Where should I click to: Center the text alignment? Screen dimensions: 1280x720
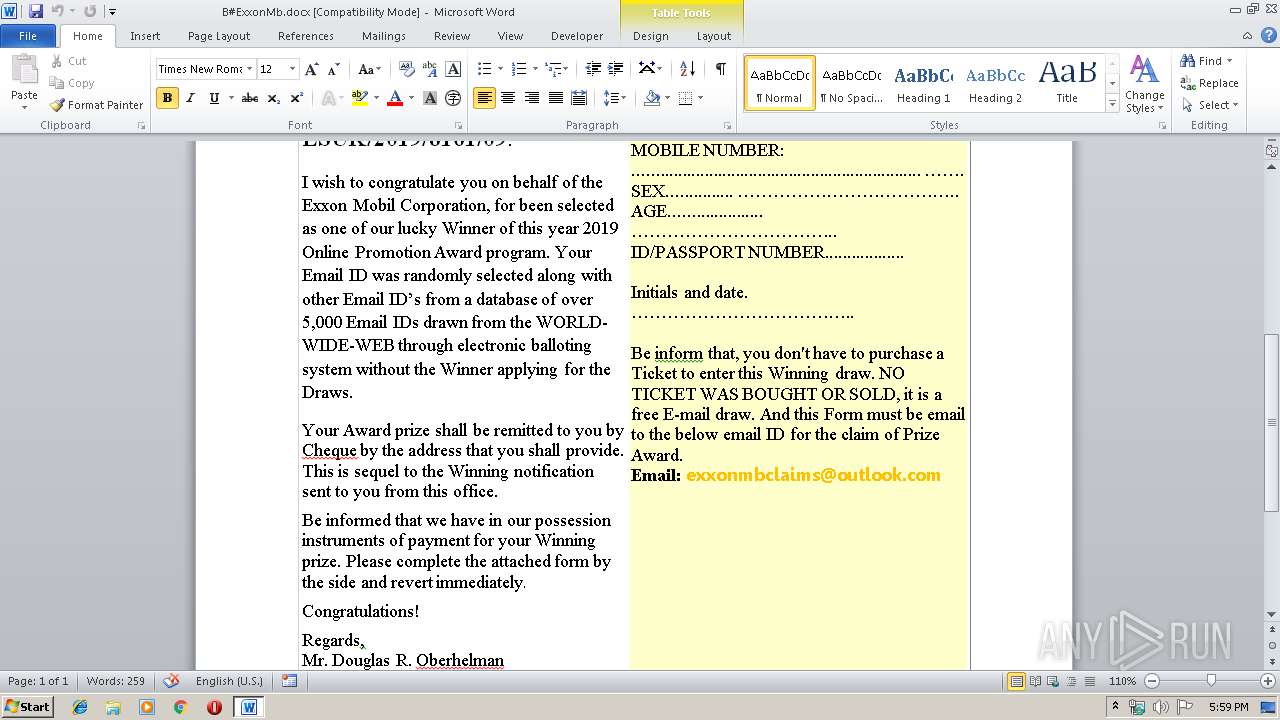[508, 98]
